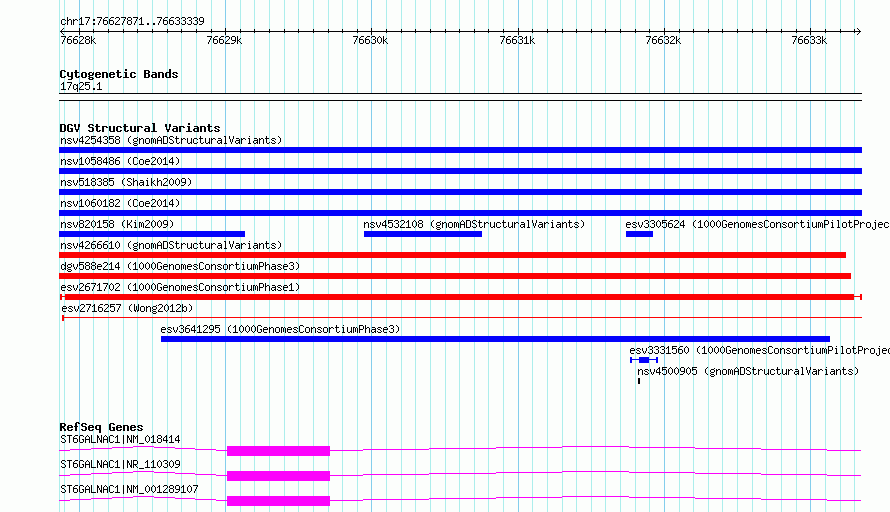Click the RefSeq Genes track title

click(102, 427)
